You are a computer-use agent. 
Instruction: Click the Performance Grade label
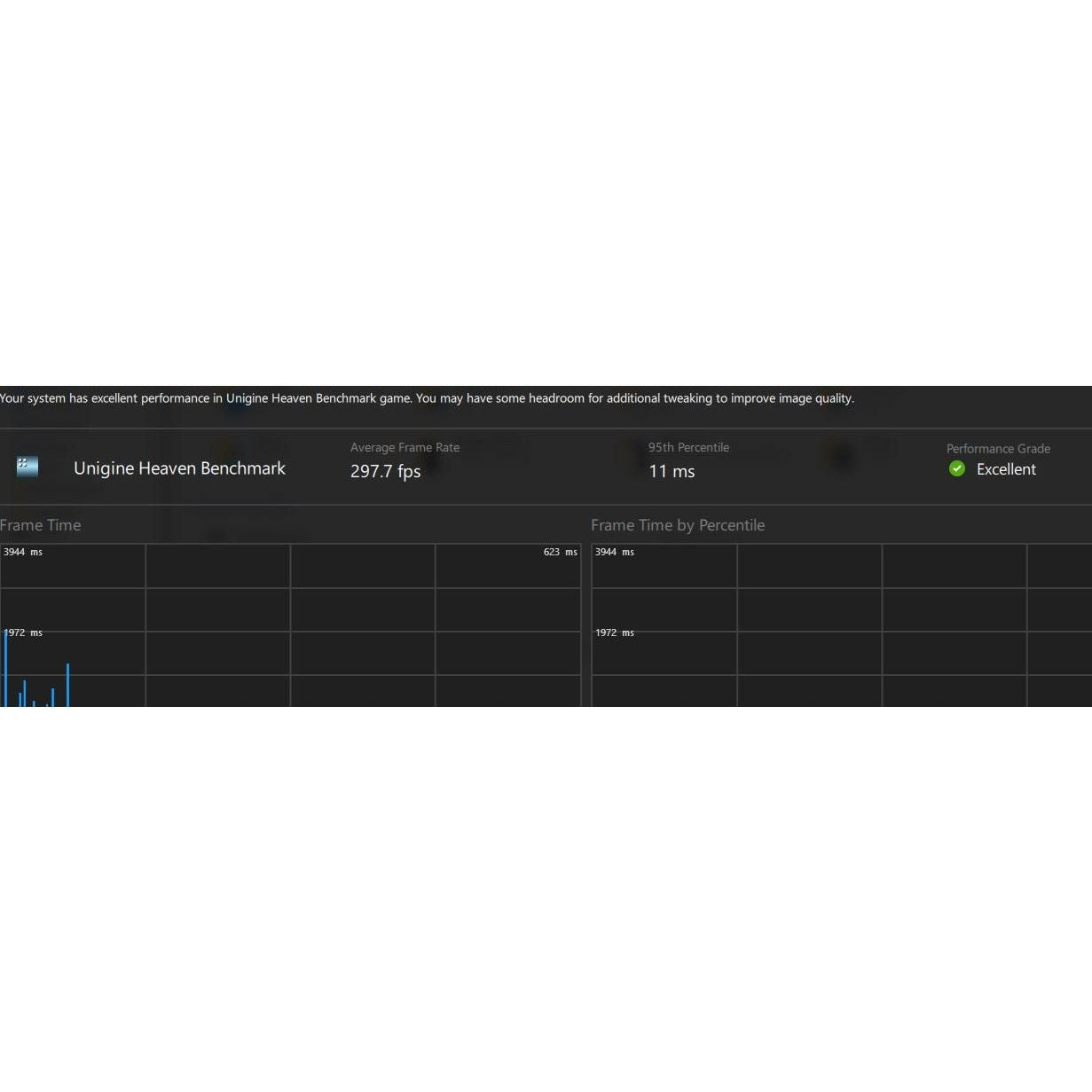point(998,449)
